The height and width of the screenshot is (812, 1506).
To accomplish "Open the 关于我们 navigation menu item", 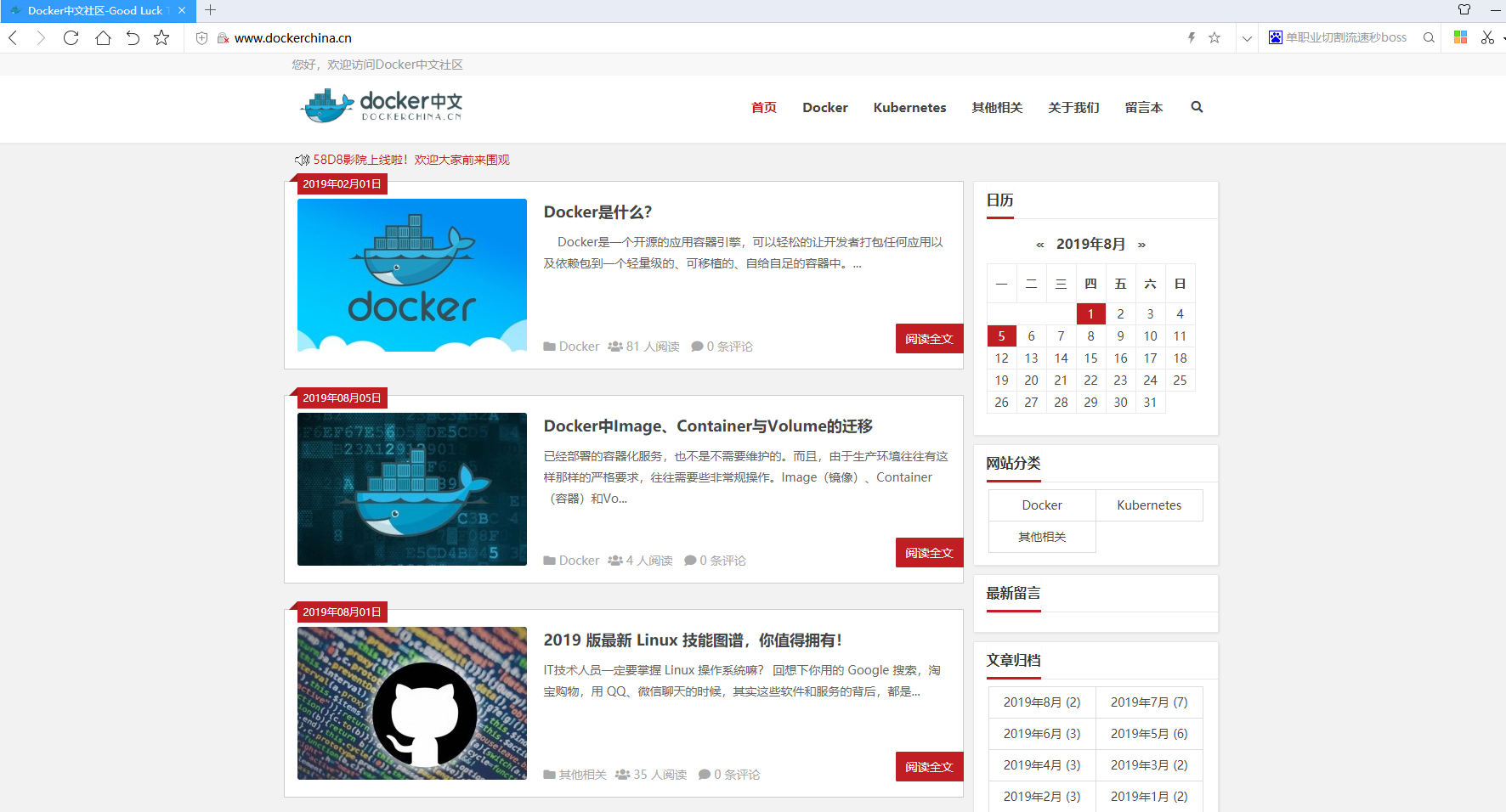I will [1073, 107].
